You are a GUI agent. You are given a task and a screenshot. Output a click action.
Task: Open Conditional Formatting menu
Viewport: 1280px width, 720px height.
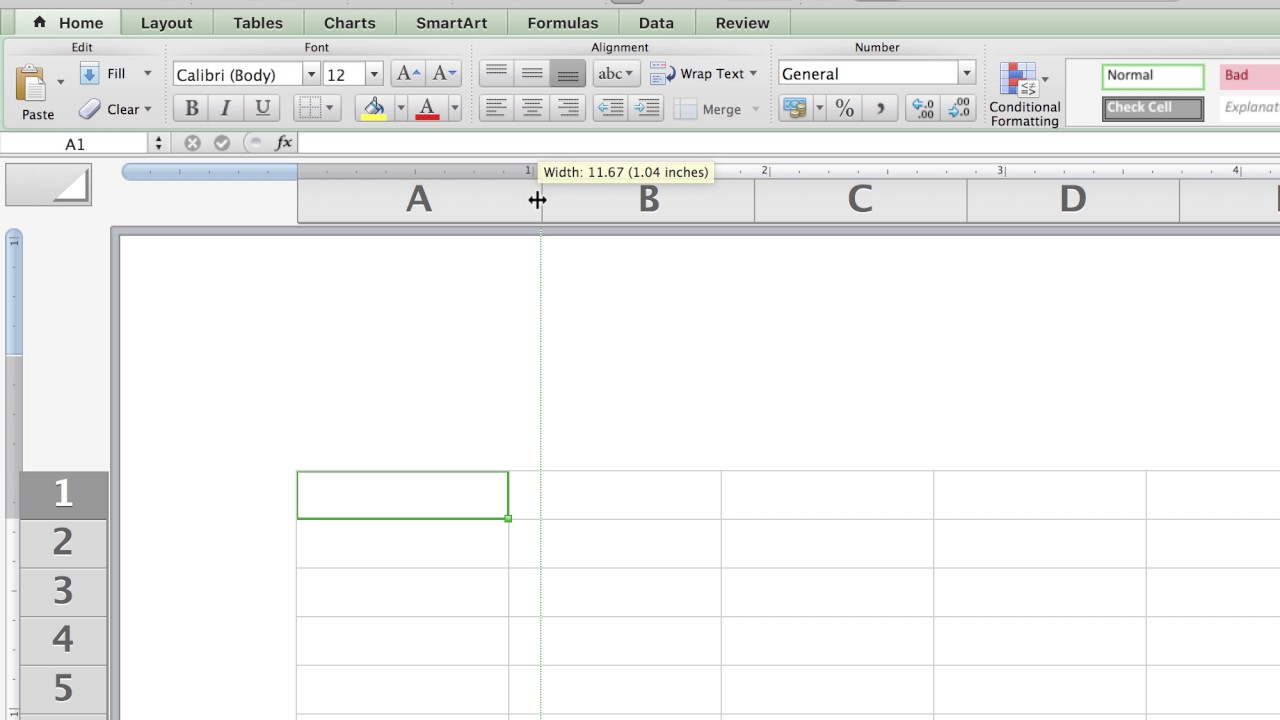coord(1024,94)
